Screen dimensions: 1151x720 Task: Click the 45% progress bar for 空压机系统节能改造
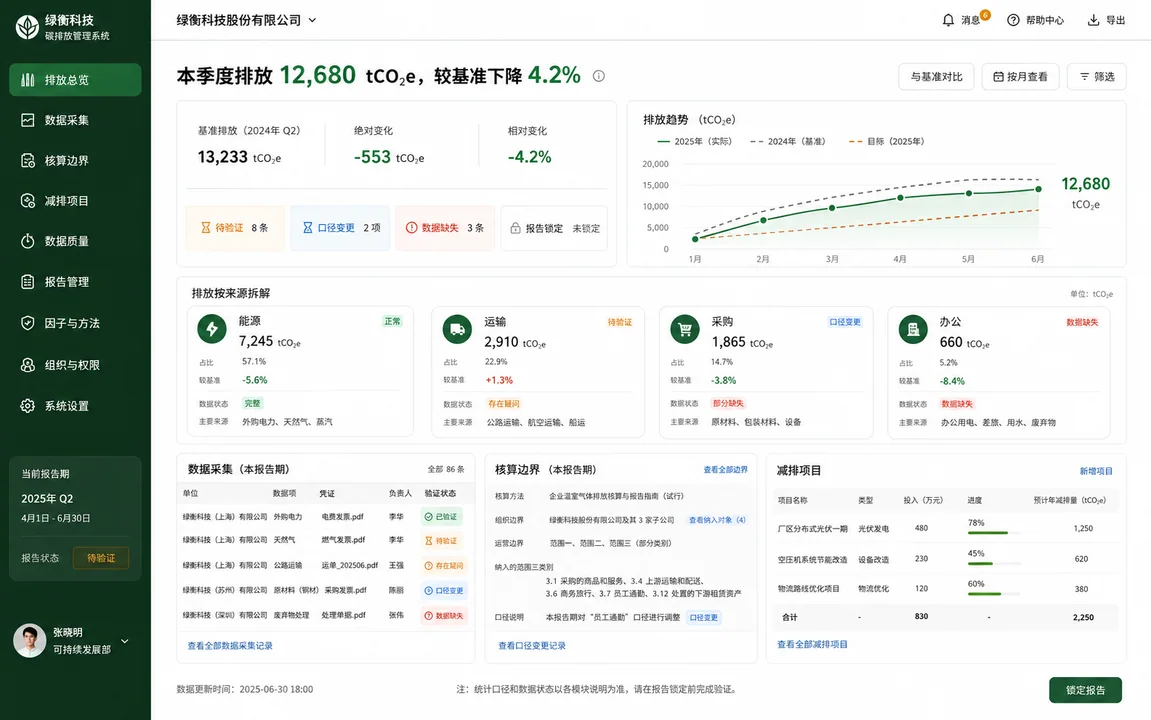994,564
